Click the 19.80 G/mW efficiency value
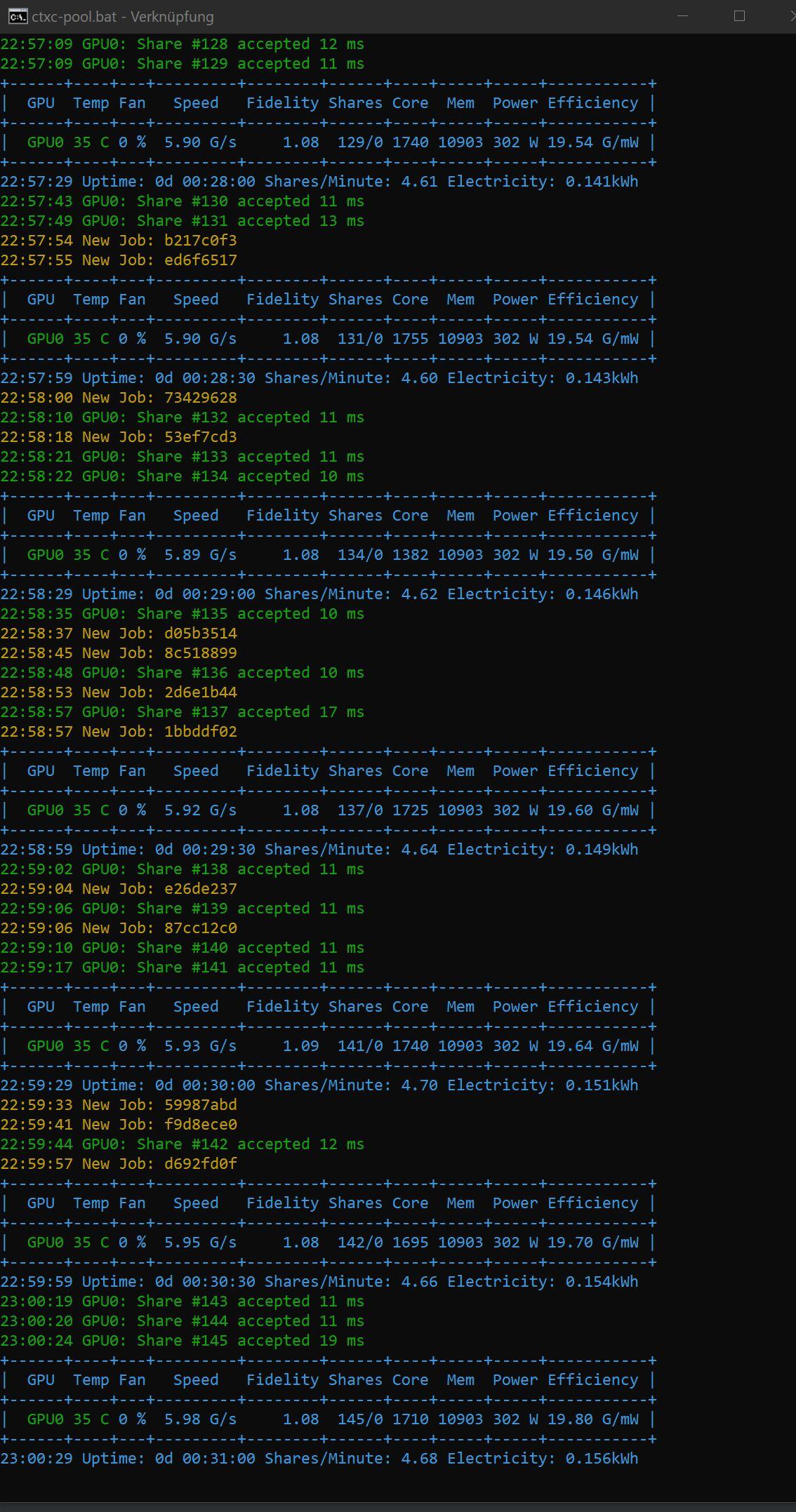796x1512 pixels. click(593, 1419)
